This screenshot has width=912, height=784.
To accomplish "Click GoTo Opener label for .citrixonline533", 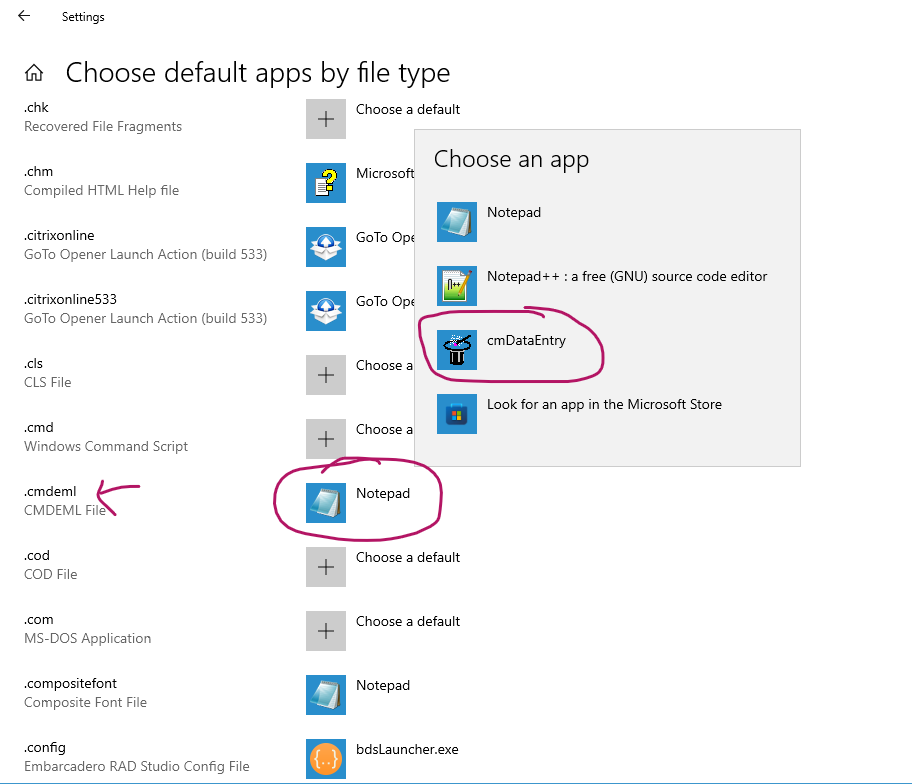I will tap(385, 301).
